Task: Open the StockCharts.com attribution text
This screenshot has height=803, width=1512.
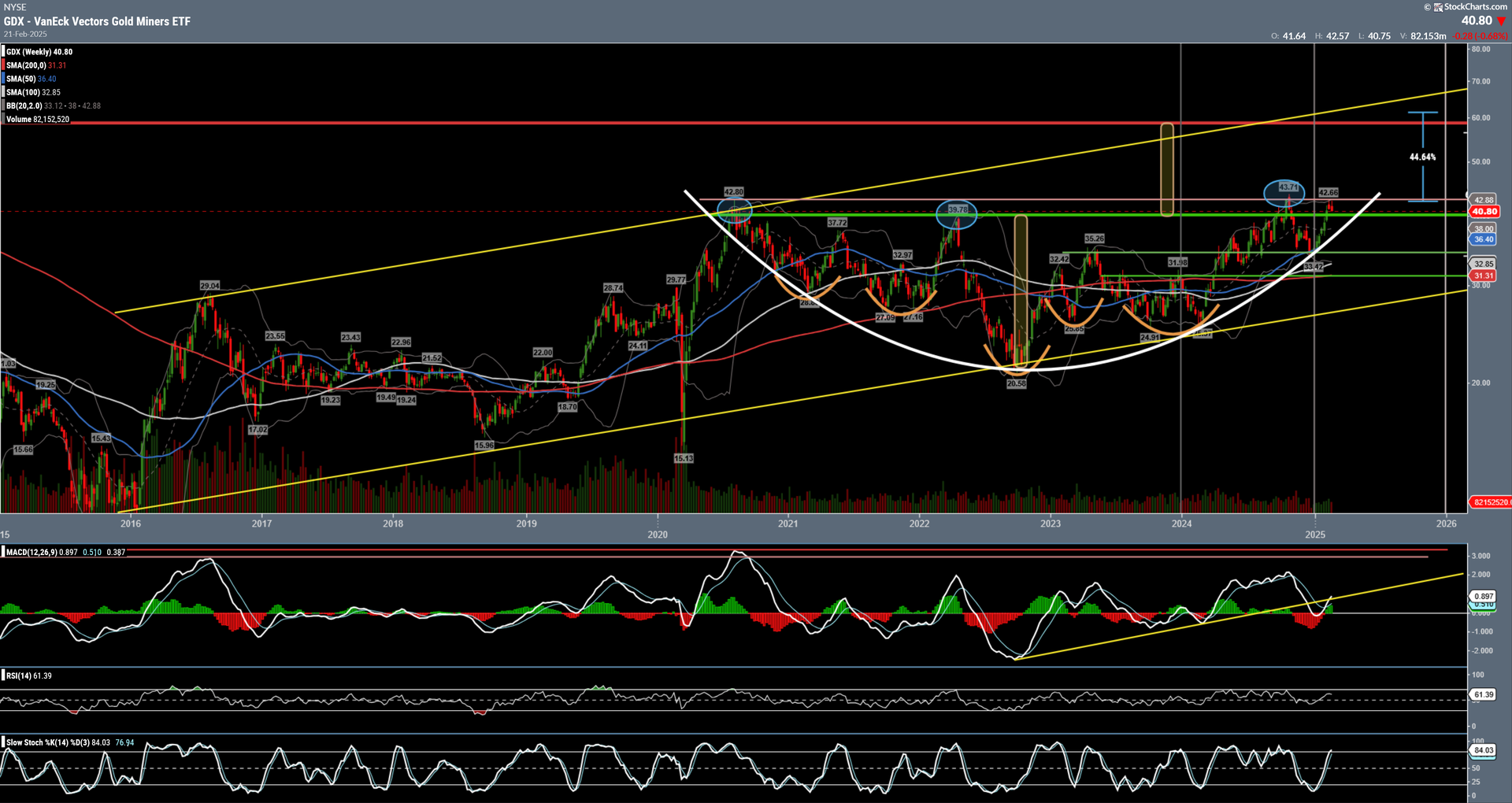Action: (1475, 7)
